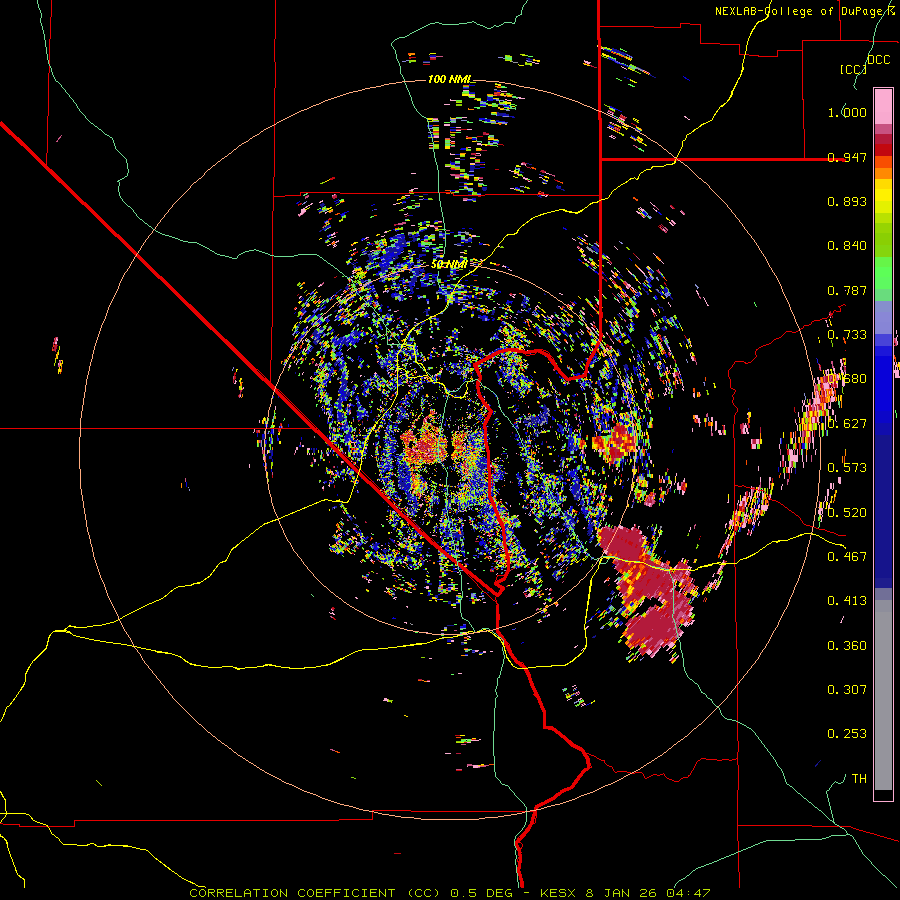Select the 0.307 color scale value

(x=847, y=690)
